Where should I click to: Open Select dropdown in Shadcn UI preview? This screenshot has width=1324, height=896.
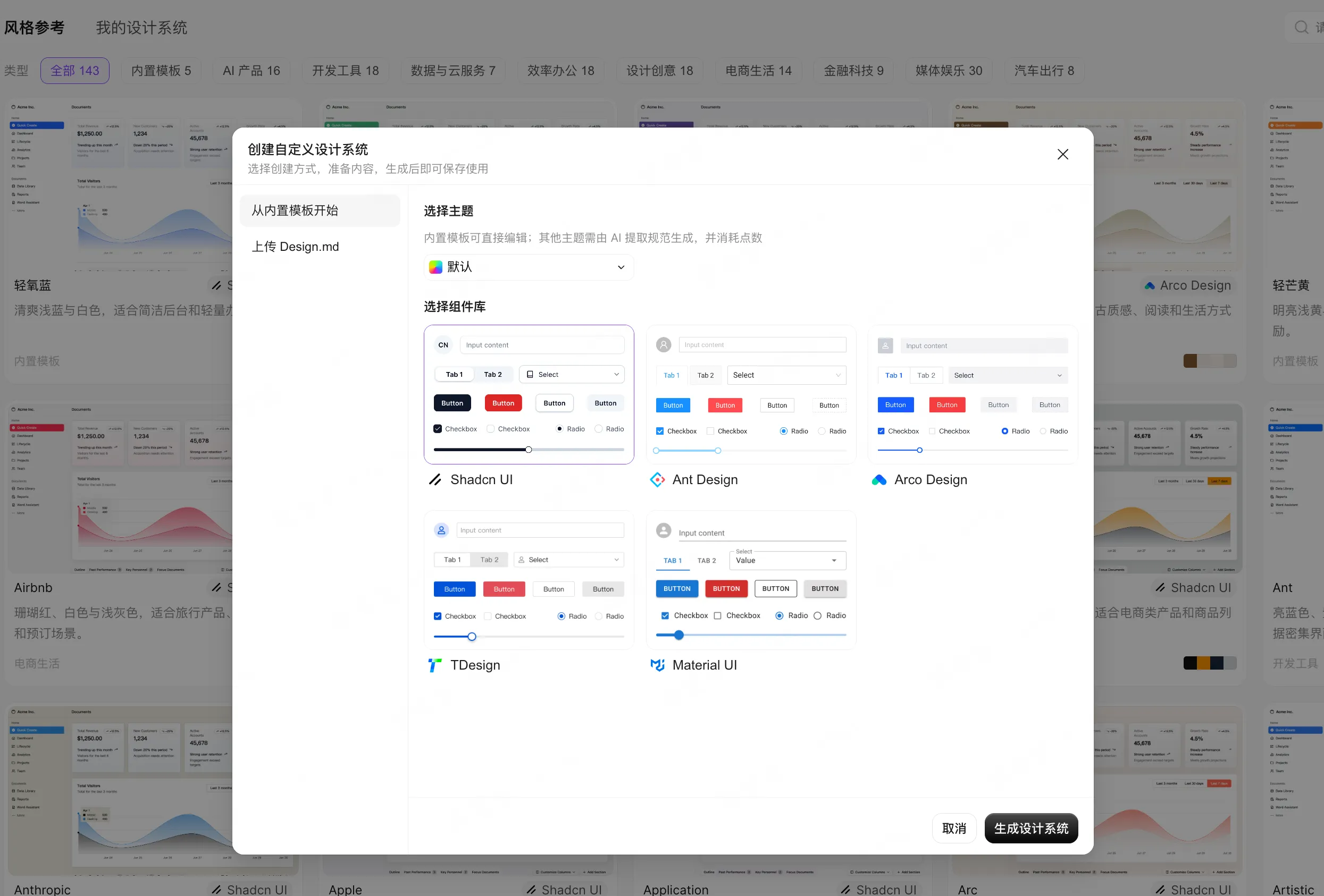click(572, 375)
